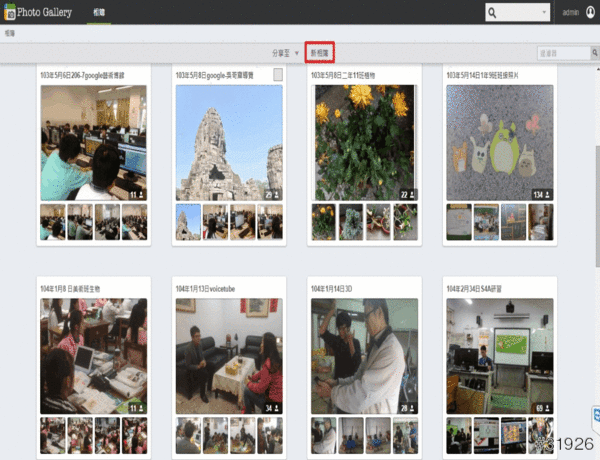Open the admin user avatar icon
Screen dimensions: 600x460
(590, 12)
